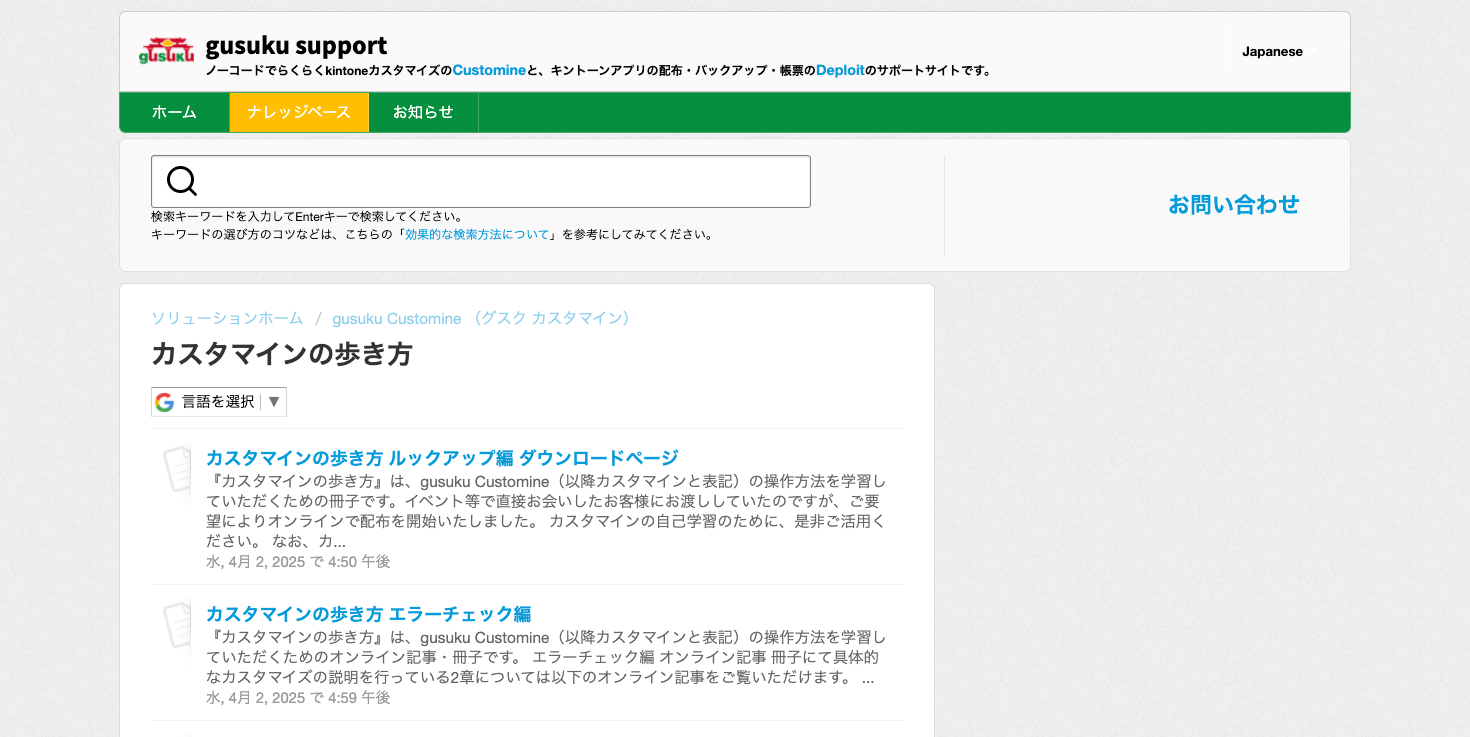Open 効果的な検索方法について link
The image size is (1470, 737).
[x=477, y=235]
